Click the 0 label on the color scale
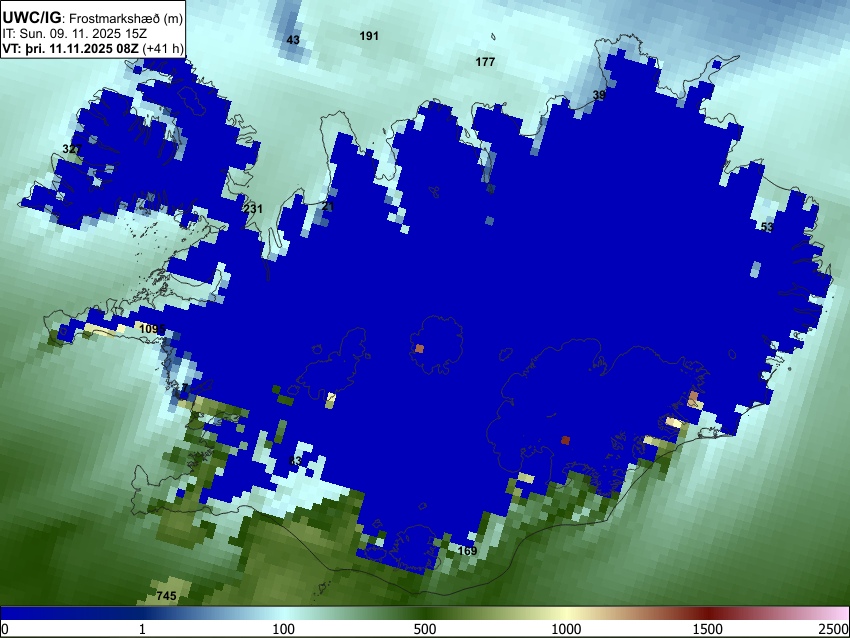The height and width of the screenshot is (638, 850). click(x=5, y=629)
